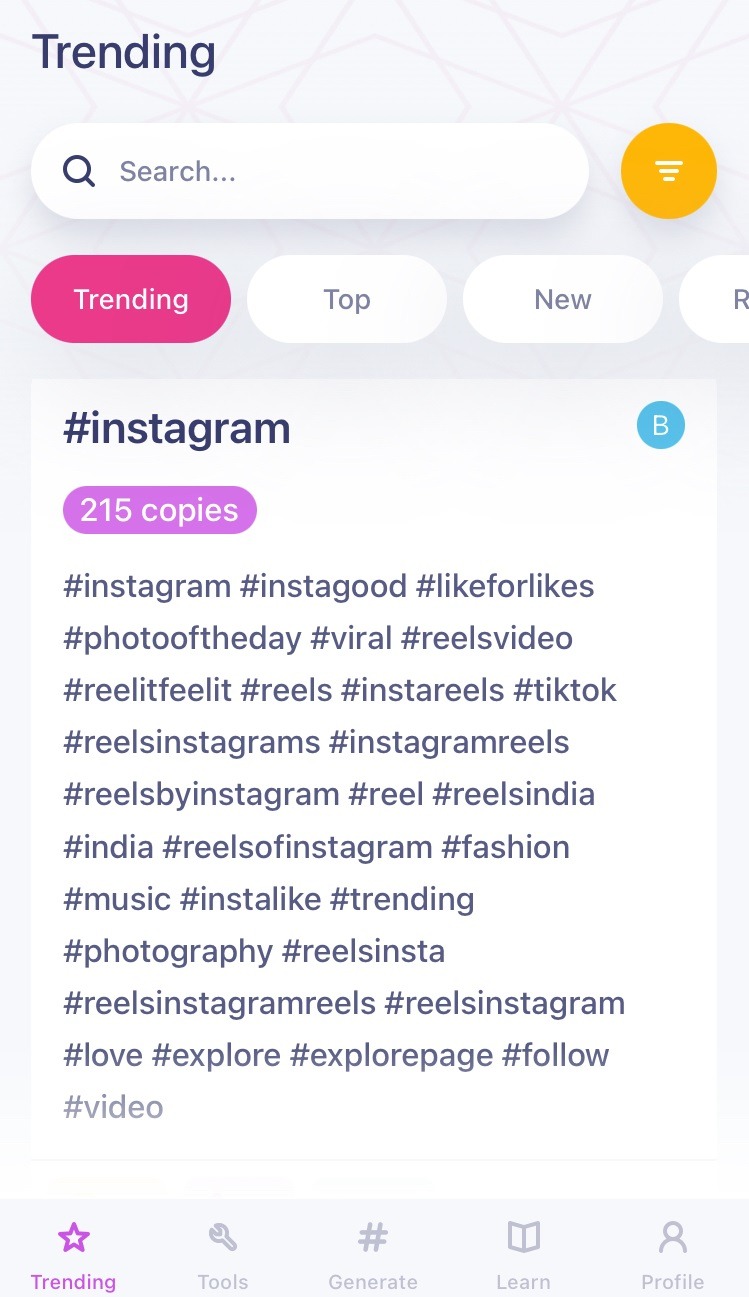Go to Profile via the person icon

click(x=672, y=1237)
